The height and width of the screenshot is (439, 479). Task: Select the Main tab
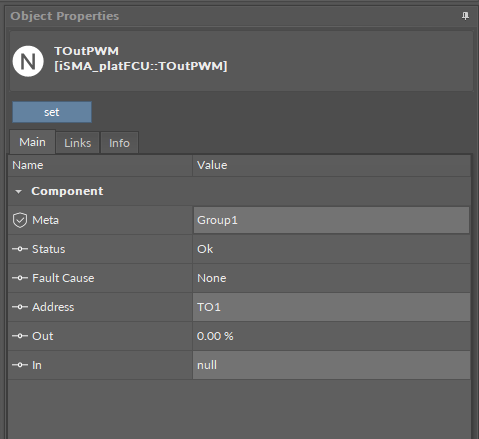(x=32, y=142)
